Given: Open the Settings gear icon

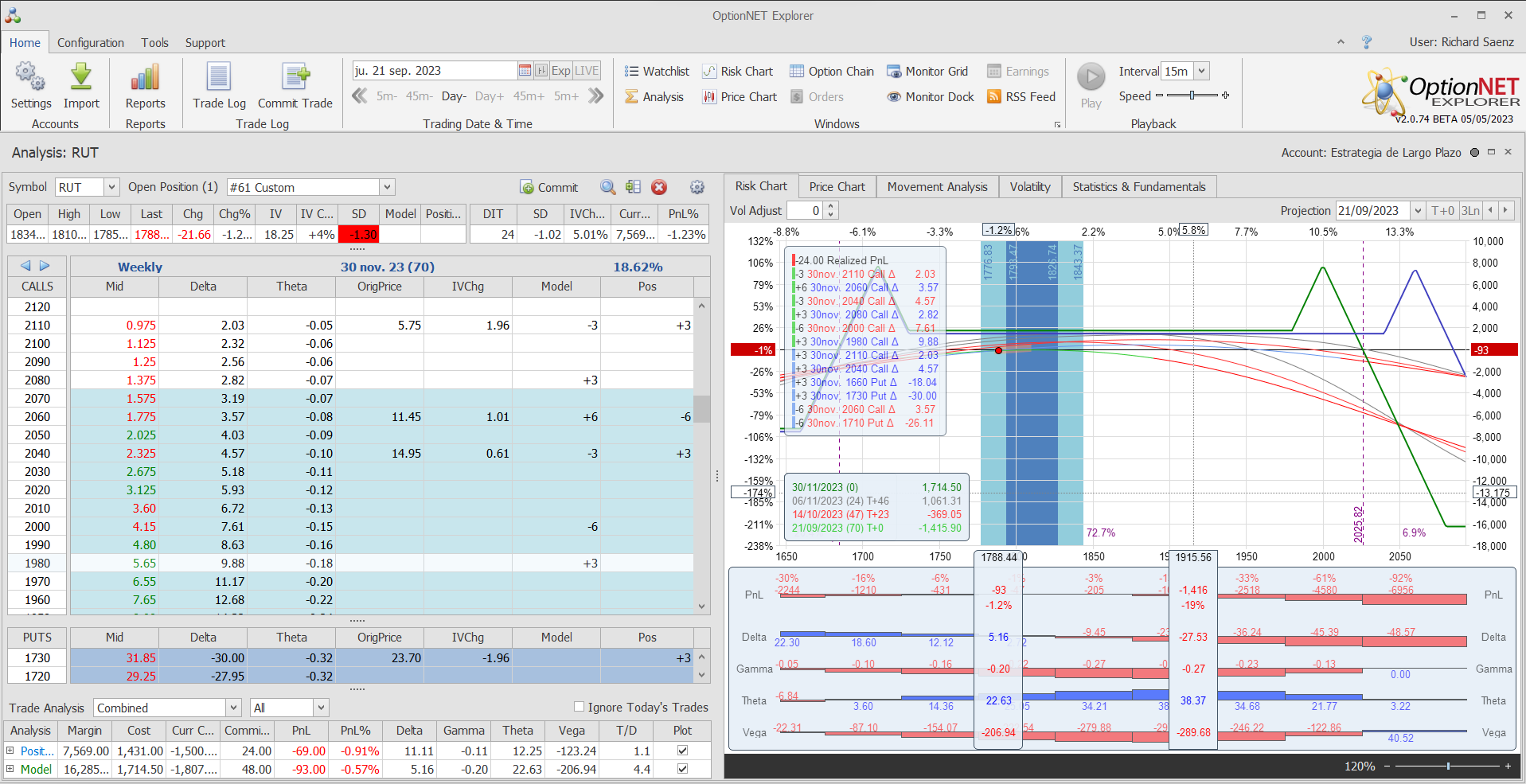Looking at the screenshot, I should pyautogui.click(x=30, y=78).
